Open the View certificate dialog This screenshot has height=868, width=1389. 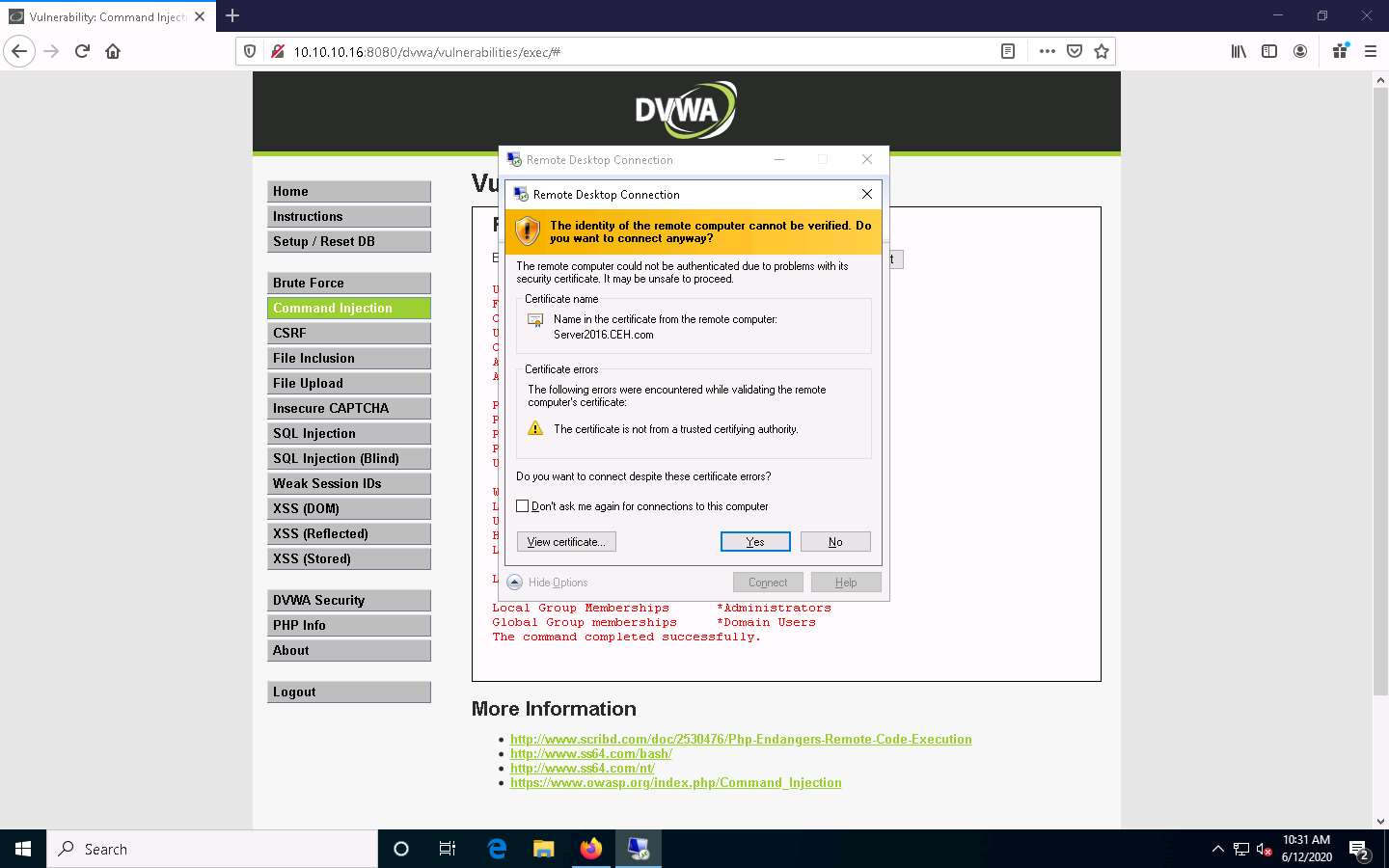pyautogui.click(x=565, y=541)
